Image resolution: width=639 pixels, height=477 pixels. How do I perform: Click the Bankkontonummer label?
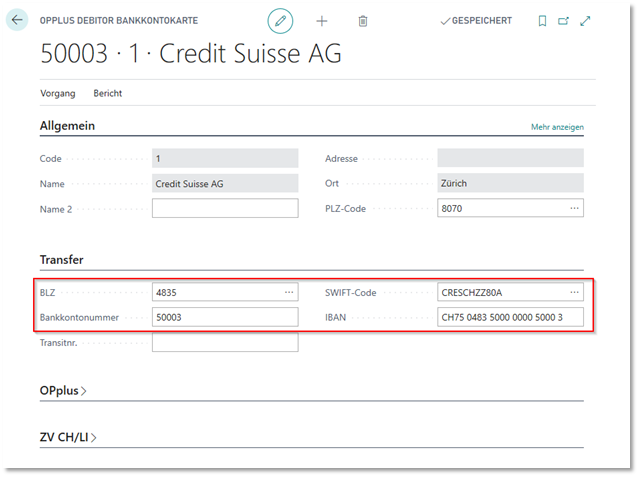(79, 317)
